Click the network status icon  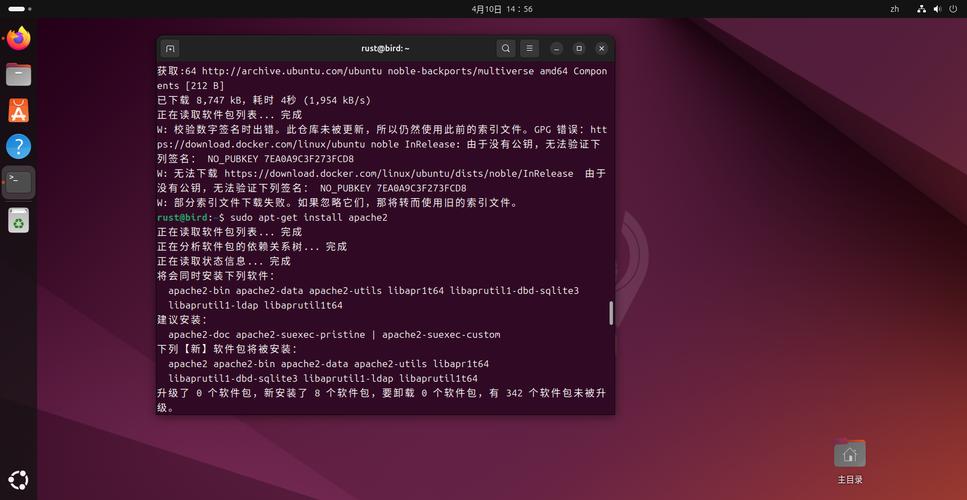[920, 9]
